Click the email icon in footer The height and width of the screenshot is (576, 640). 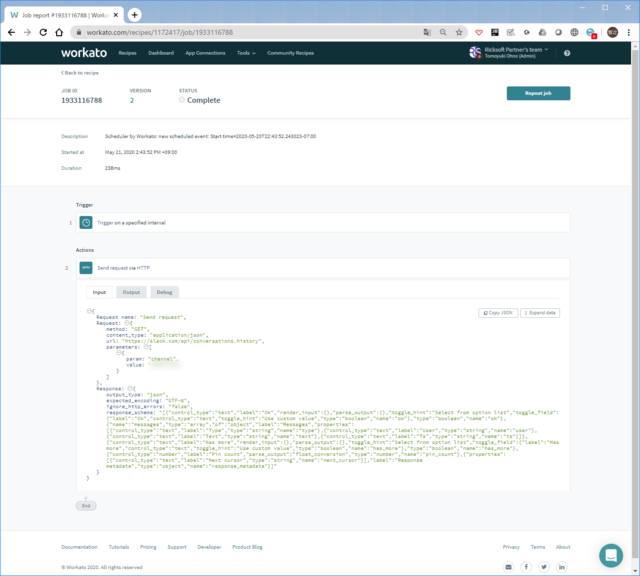[x=508, y=567]
